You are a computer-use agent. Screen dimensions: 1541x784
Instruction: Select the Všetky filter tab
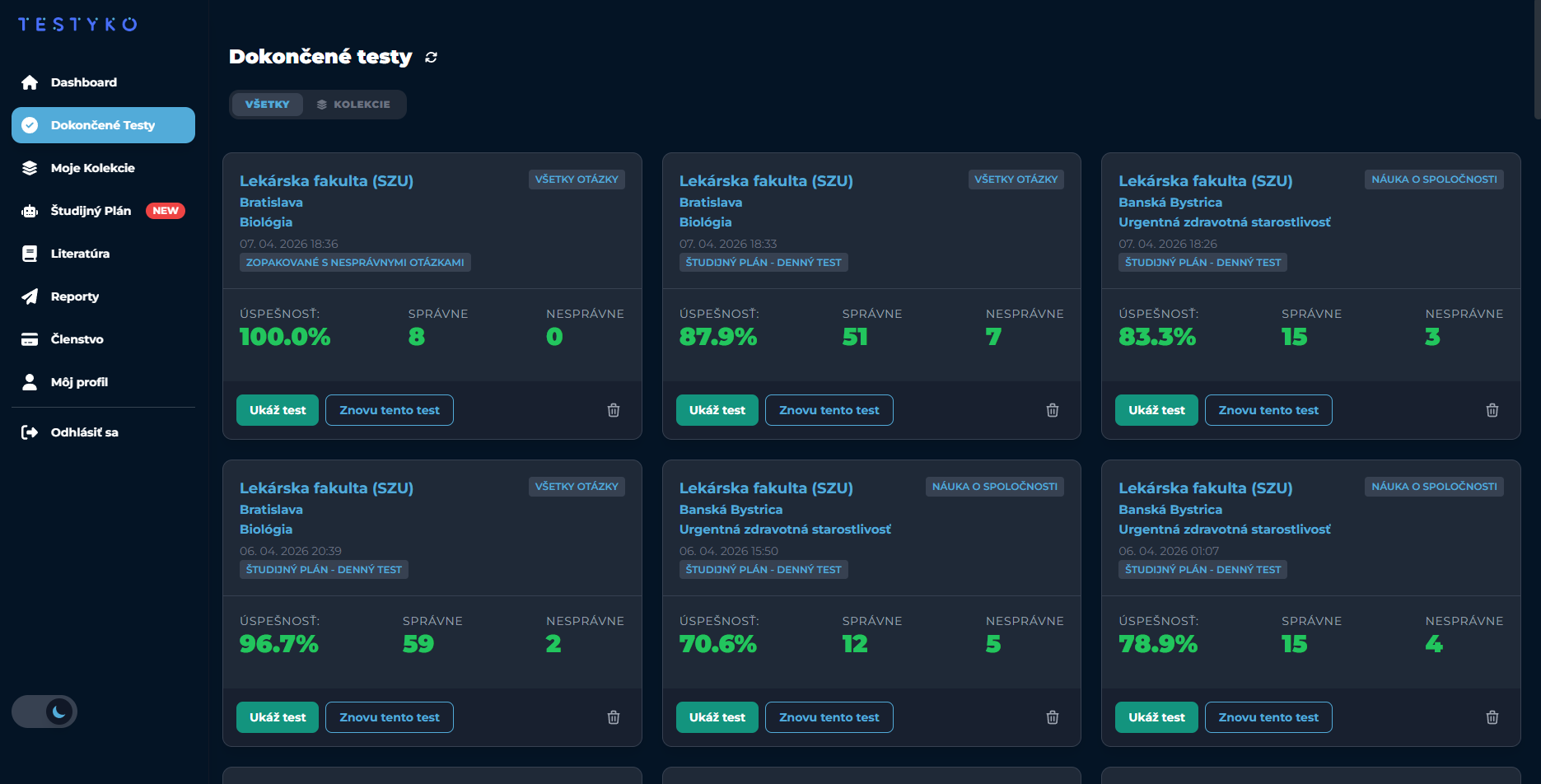click(267, 105)
